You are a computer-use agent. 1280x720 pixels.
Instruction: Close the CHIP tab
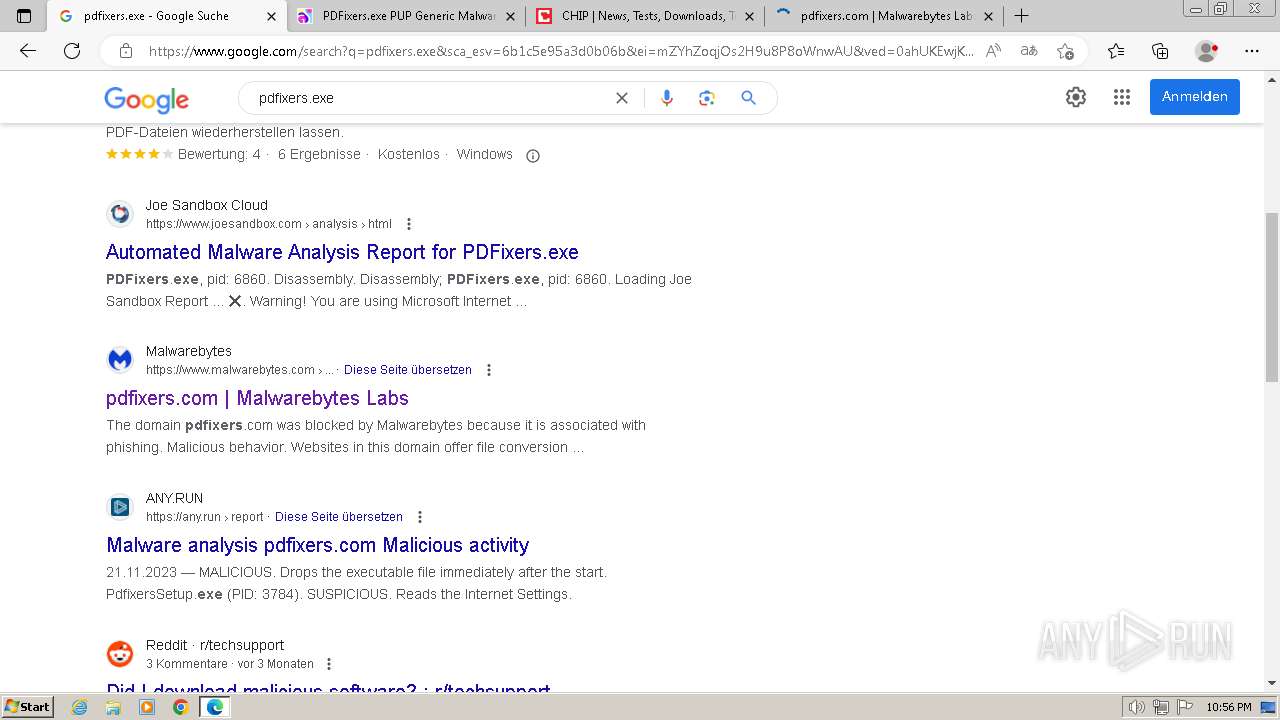(749, 16)
